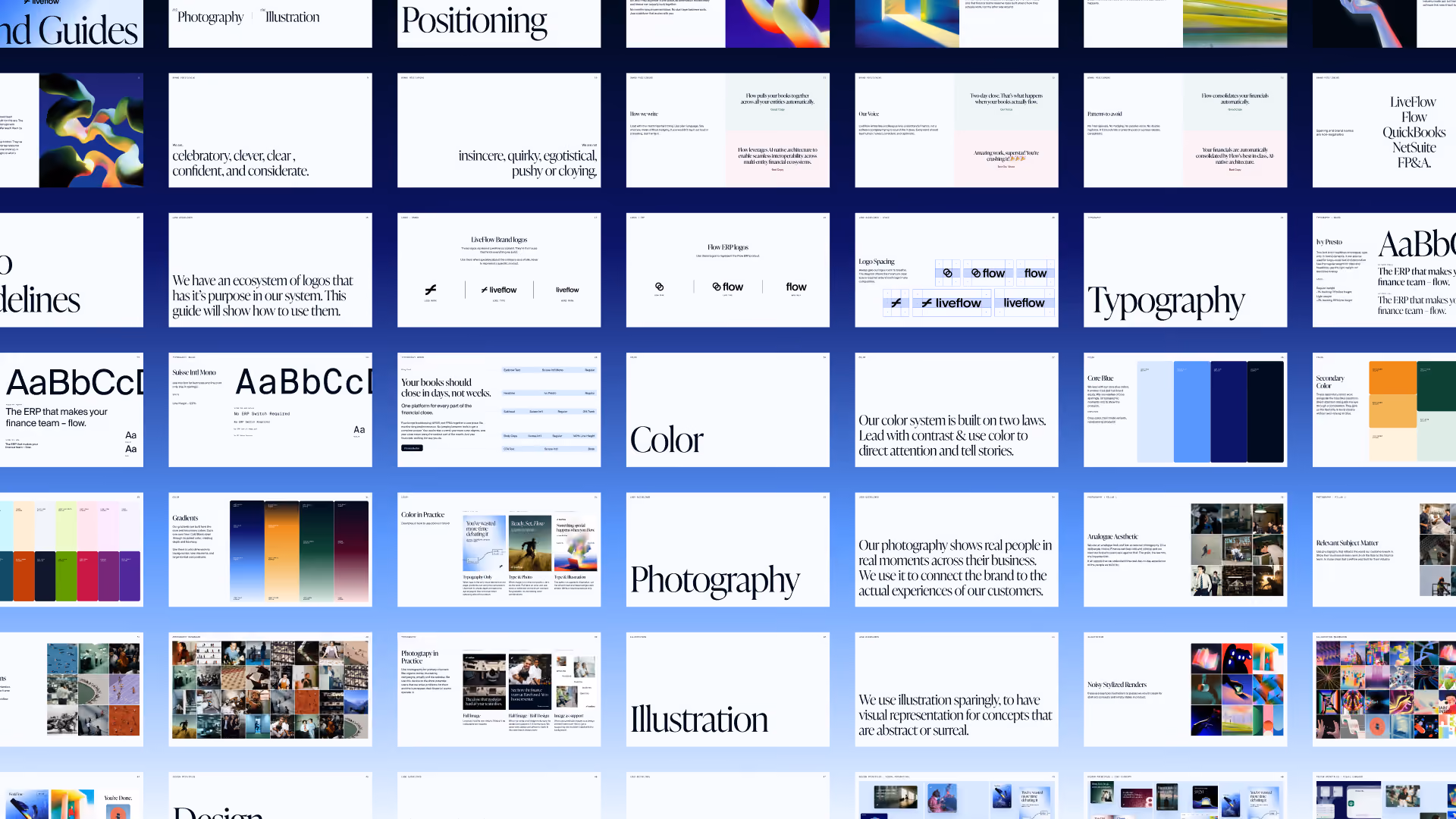
Task: Select the orange swatch in Secondary Color slide
Action: pos(1393,378)
